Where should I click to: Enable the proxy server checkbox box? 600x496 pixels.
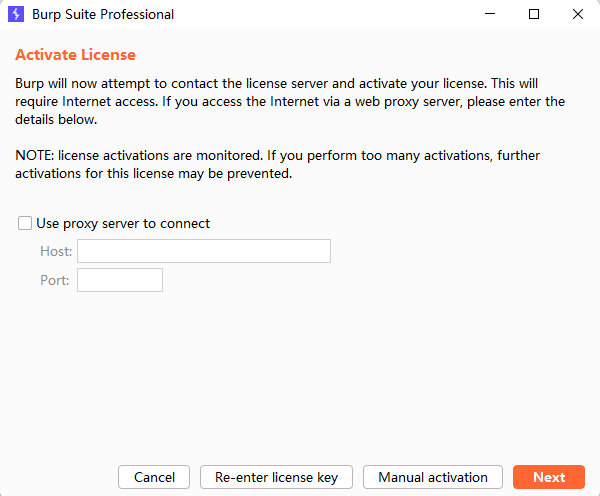[x=25, y=223]
